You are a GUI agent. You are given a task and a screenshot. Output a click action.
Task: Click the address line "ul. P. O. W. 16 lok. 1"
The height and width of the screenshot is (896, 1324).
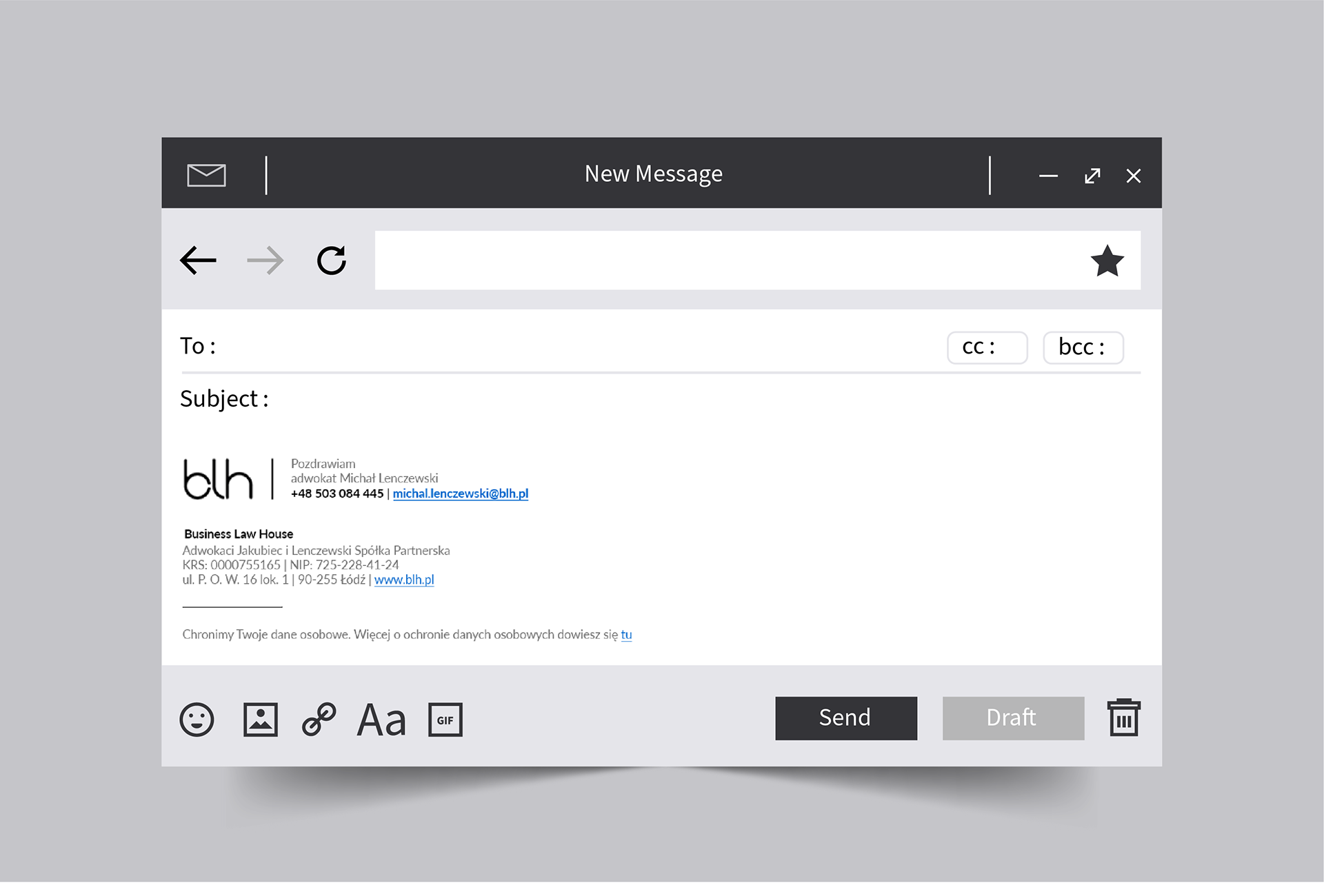pyautogui.click(x=235, y=580)
